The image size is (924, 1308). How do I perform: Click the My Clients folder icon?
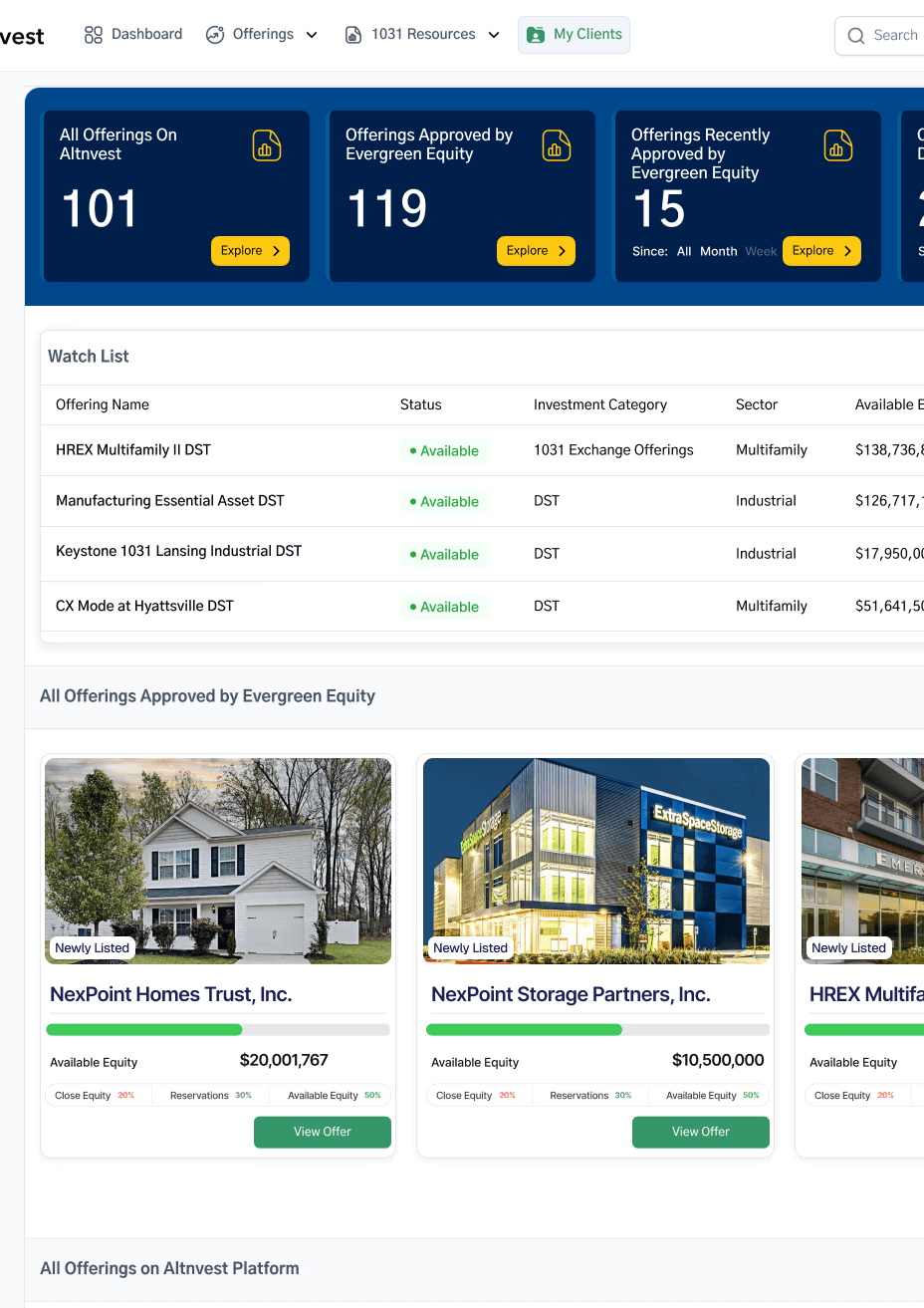[536, 35]
